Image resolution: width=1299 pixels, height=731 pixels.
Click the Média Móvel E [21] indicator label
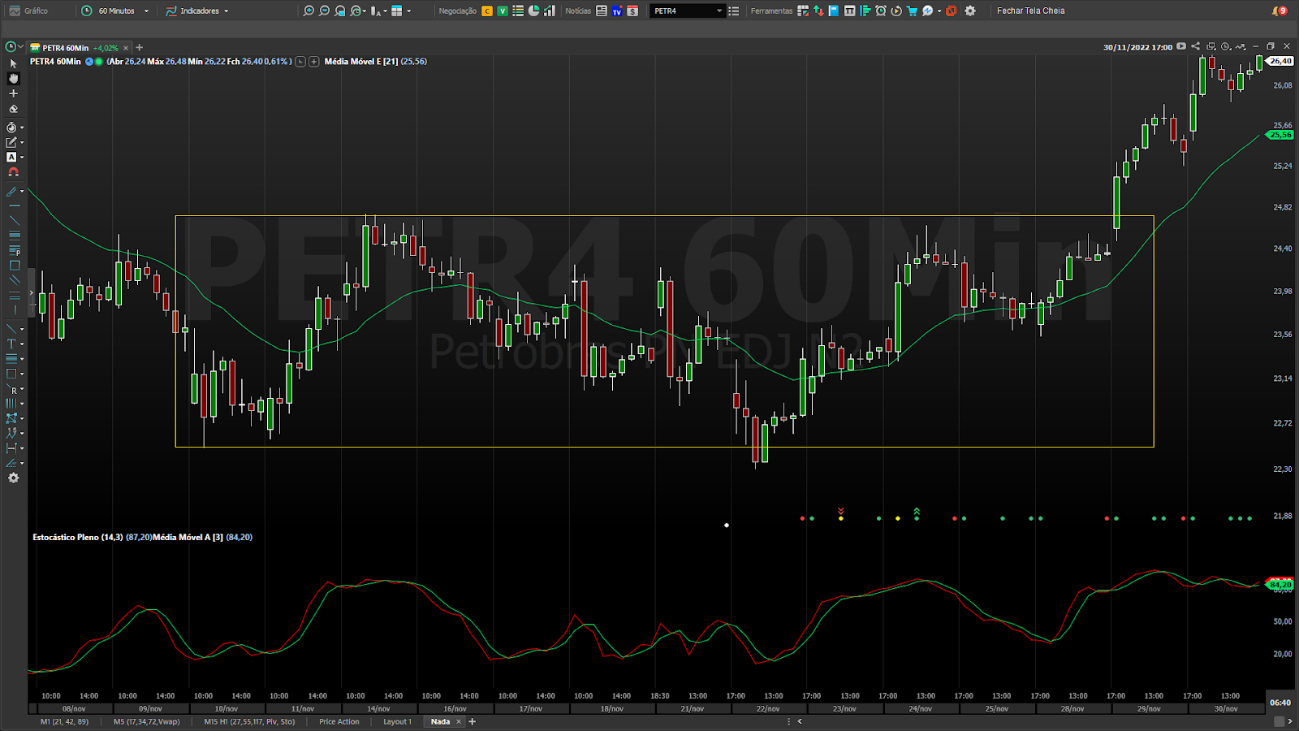point(361,62)
